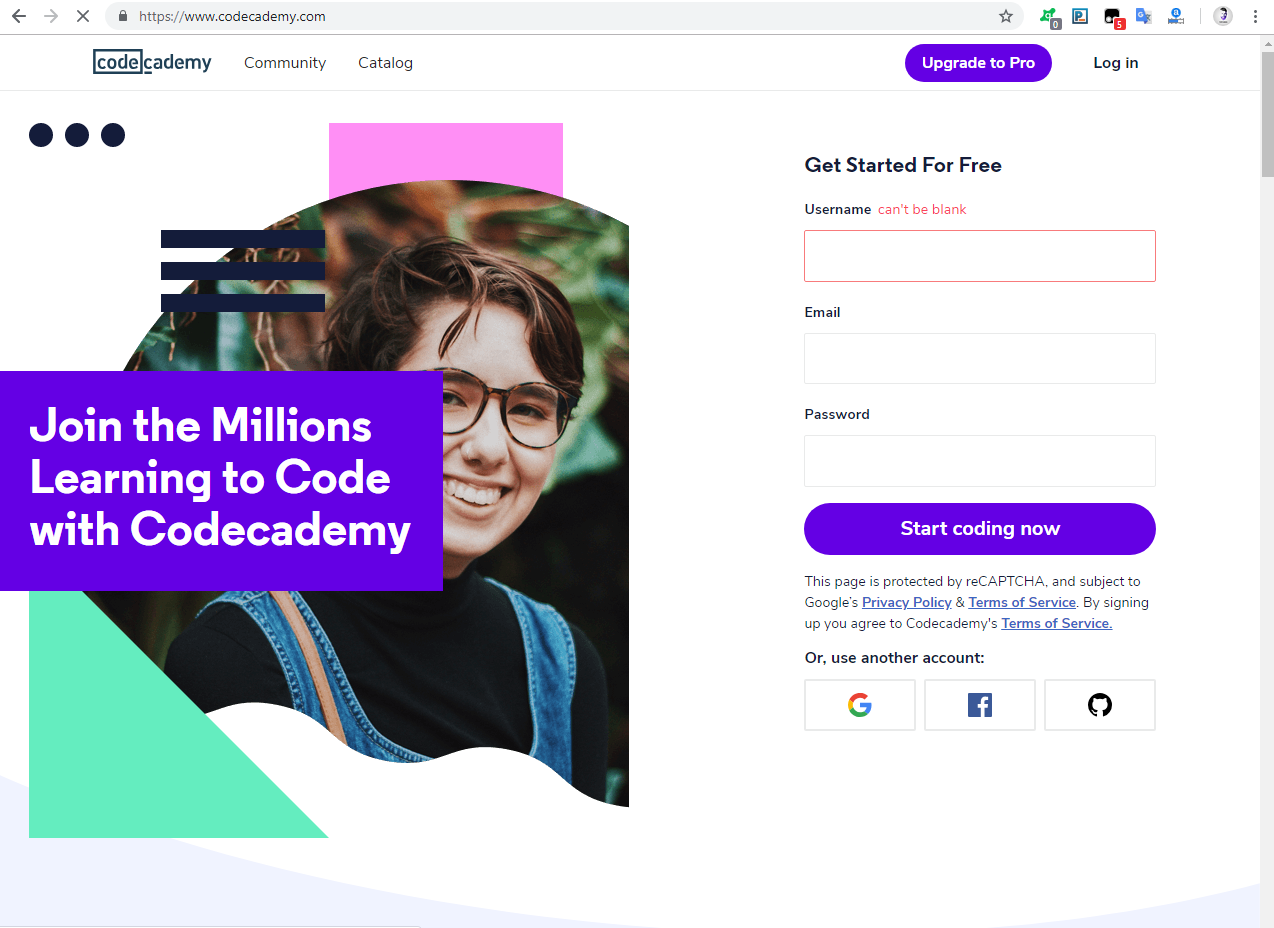Click Start coding now button
Image resolution: width=1274 pixels, height=928 pixels.
[x=980, y=529]
